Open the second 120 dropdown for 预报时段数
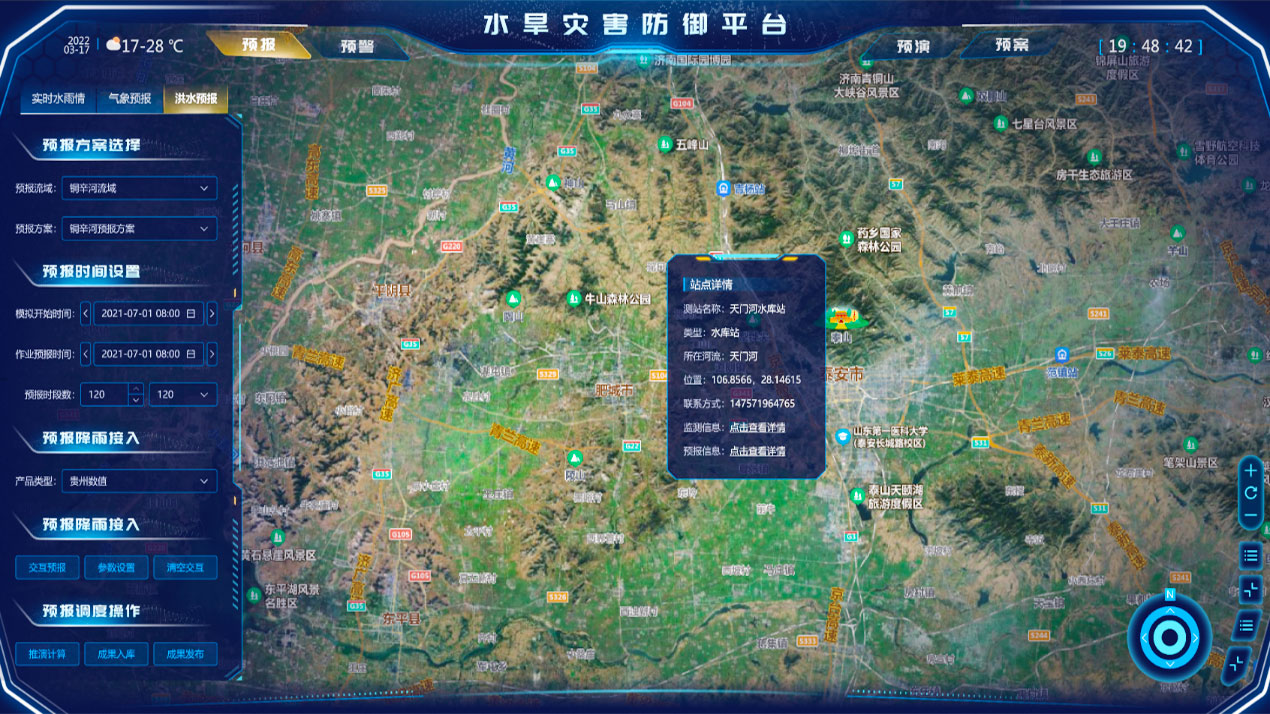Viewport: 1270px width, 714px height. [183, 394]
